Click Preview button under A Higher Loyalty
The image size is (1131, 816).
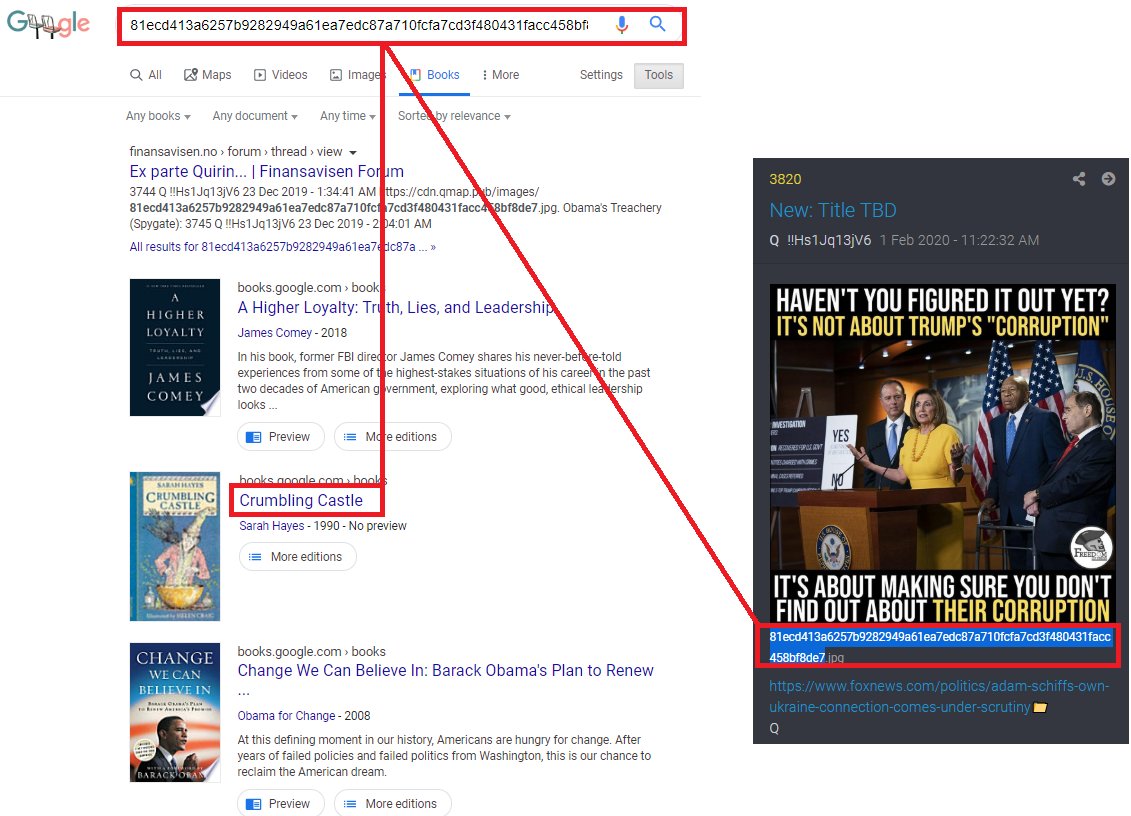pos(281,436)
